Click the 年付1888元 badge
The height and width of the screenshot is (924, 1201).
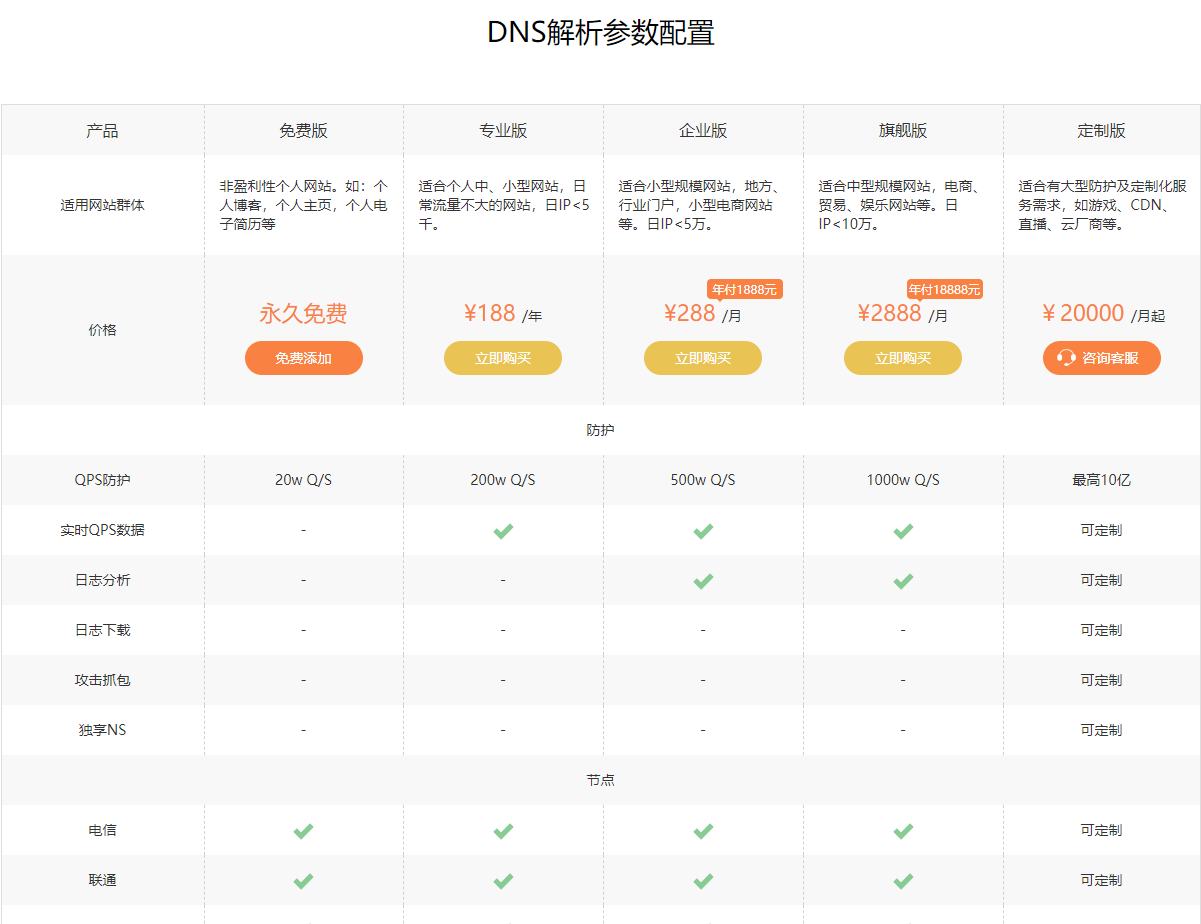pos(744,289)
